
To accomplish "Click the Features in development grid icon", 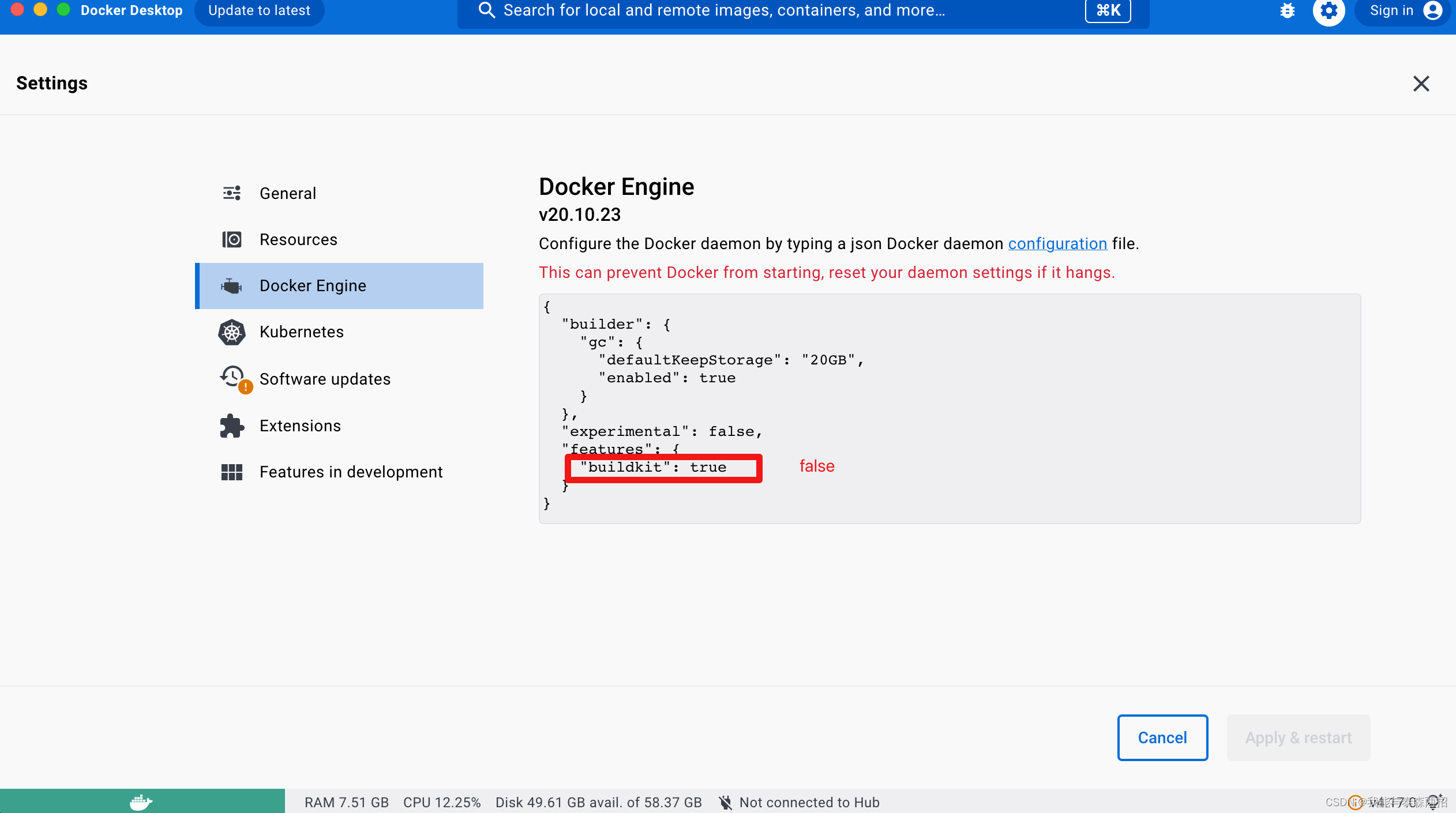I will point(232,472).
